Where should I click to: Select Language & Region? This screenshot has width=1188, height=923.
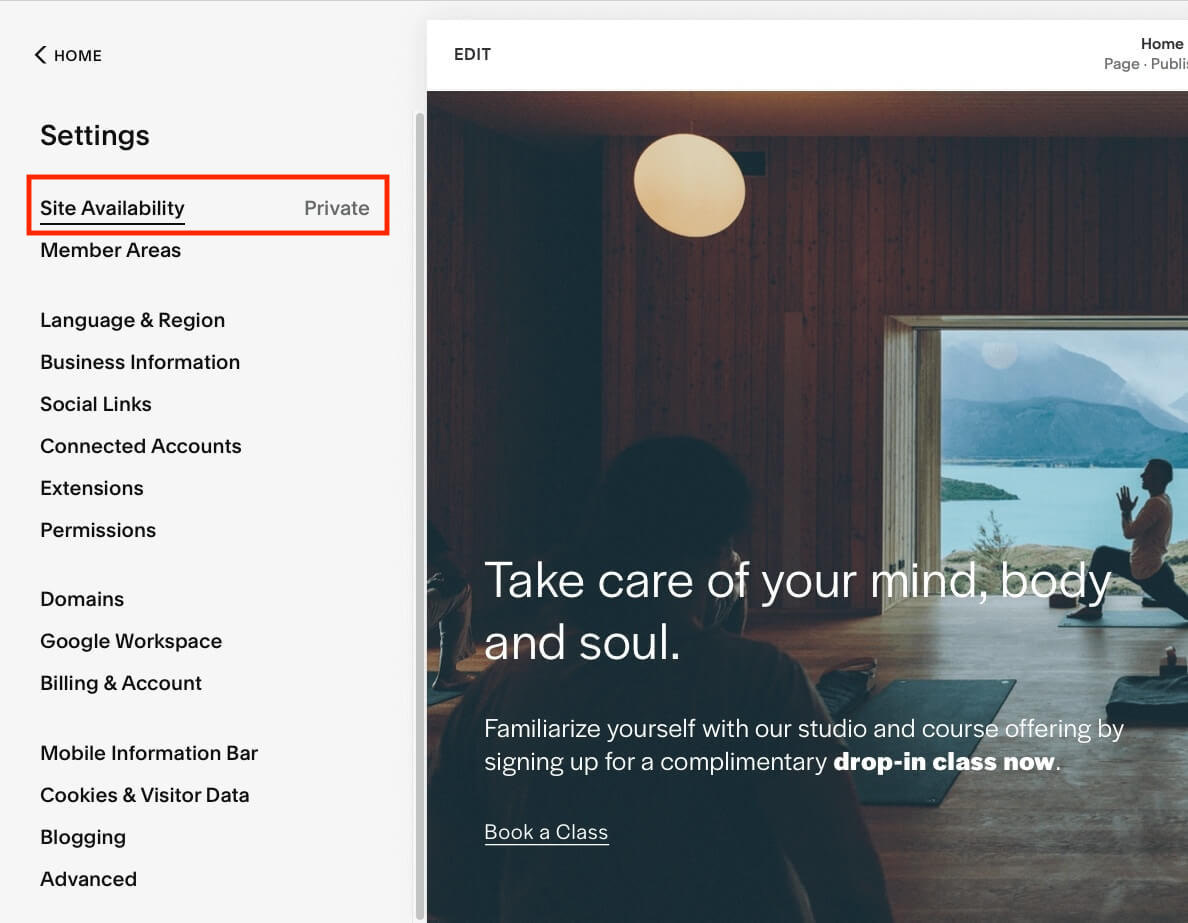pos(132,320)
